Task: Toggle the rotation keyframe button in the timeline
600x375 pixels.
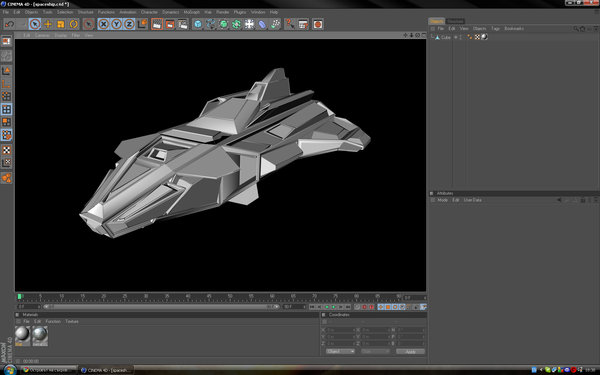Action: point(395,307)
